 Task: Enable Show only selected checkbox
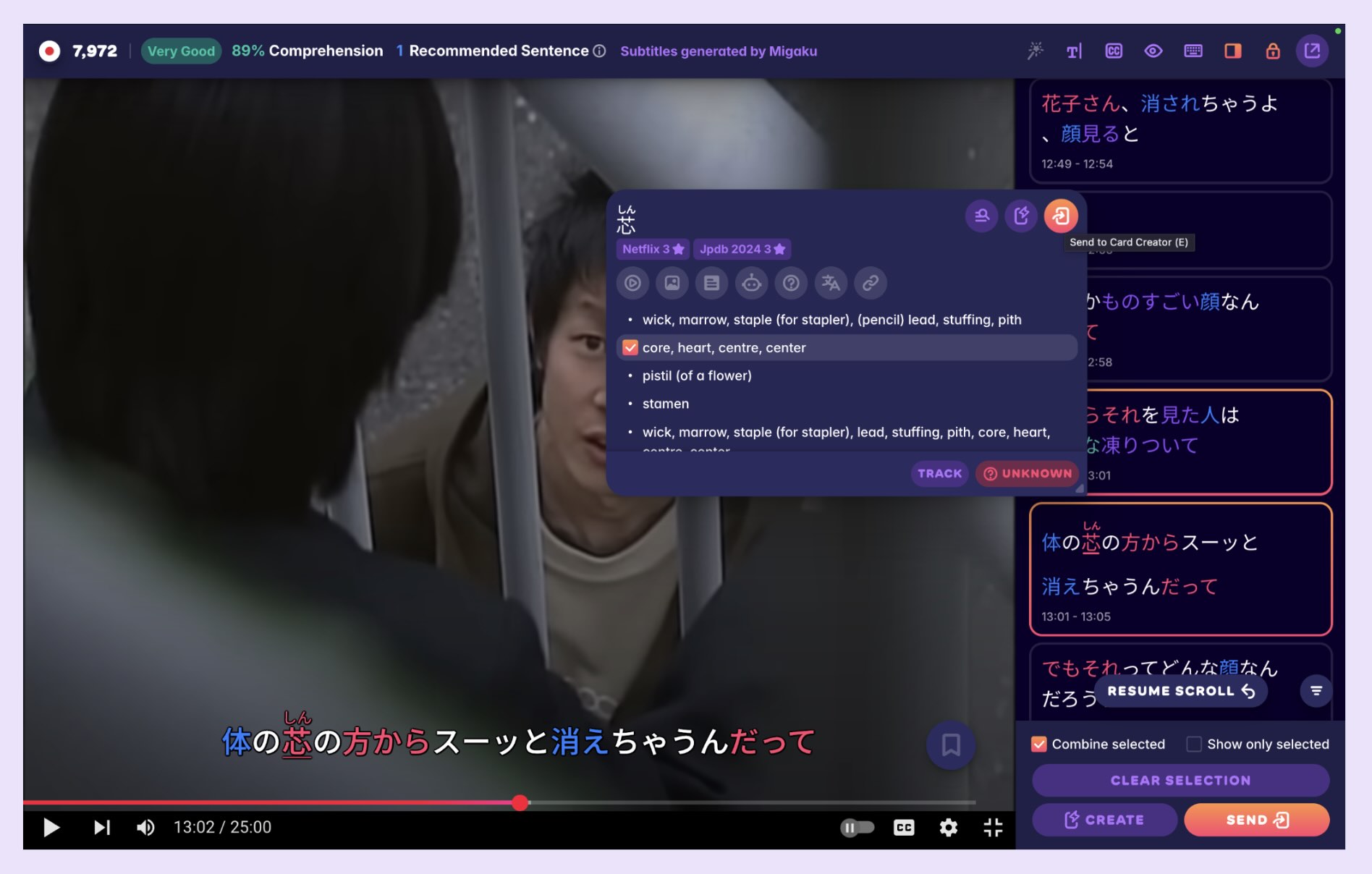1194,744
